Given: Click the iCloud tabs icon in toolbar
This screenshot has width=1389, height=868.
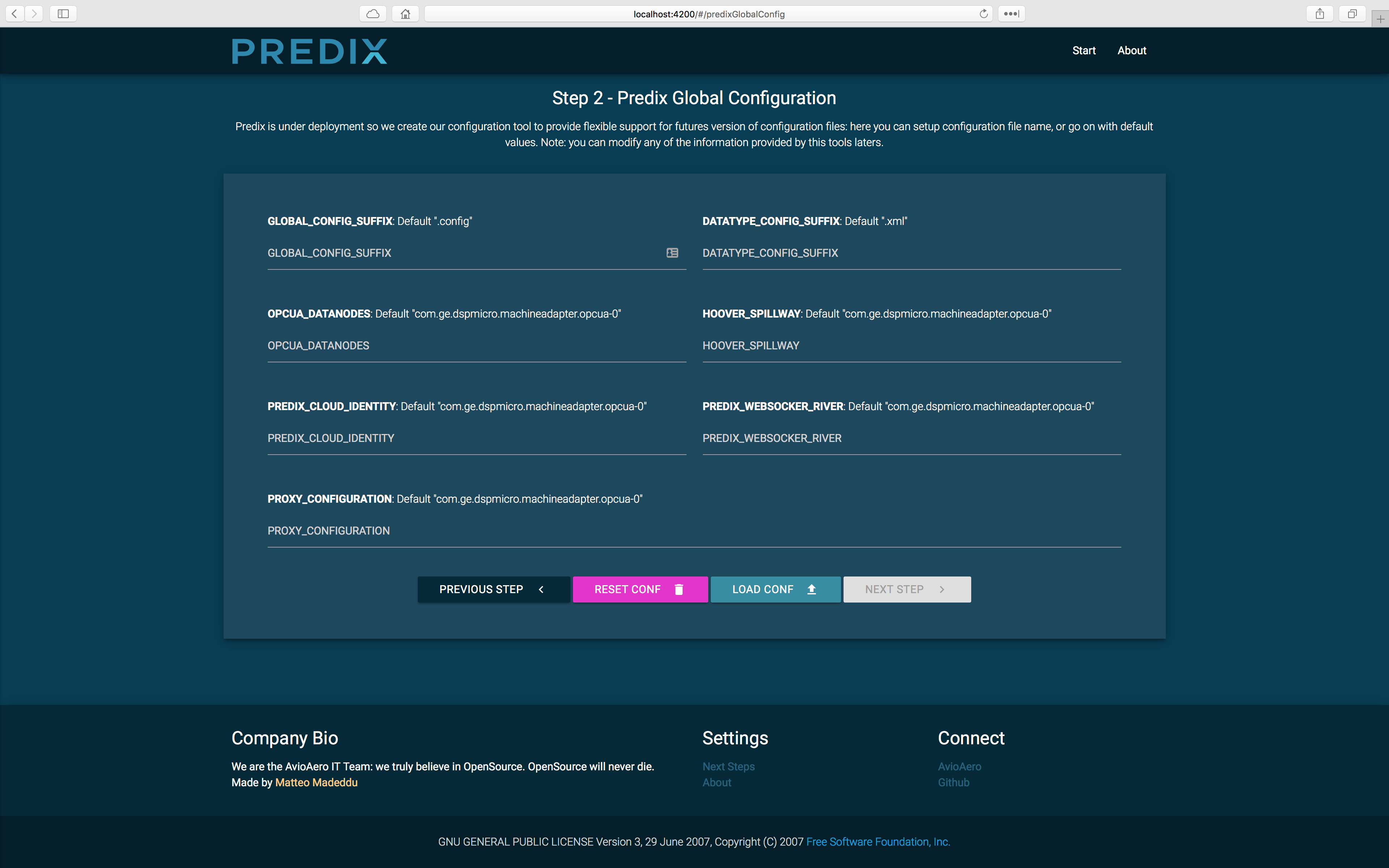Looking at the screenshot, I should coord(373,14).
